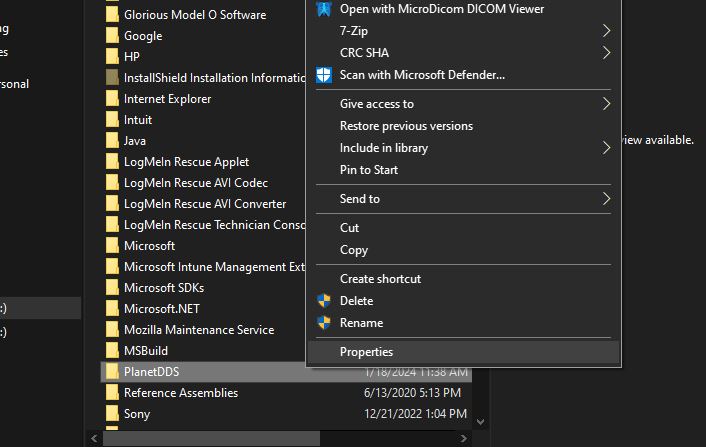Click the Glorious Model O Software folder icon
This screenshot has height=447, width=706.
tap(112, 15)
